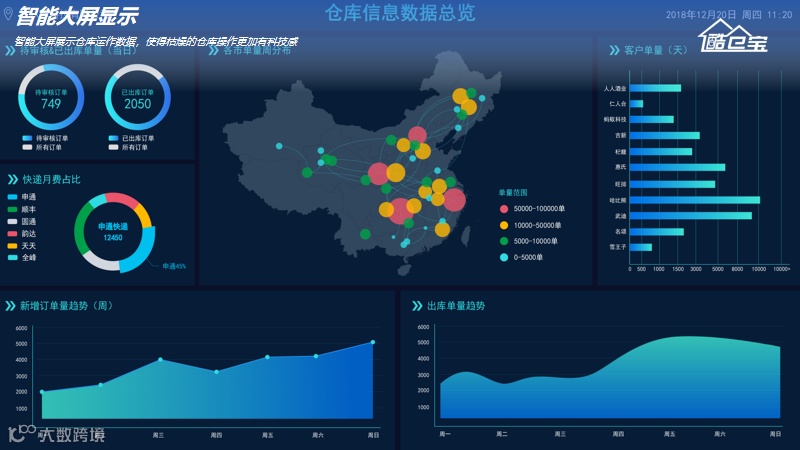The height and width of the screenshot is (450, 800).
Task: Click the 客户单量(天) section title
Action: coord(656,51)
